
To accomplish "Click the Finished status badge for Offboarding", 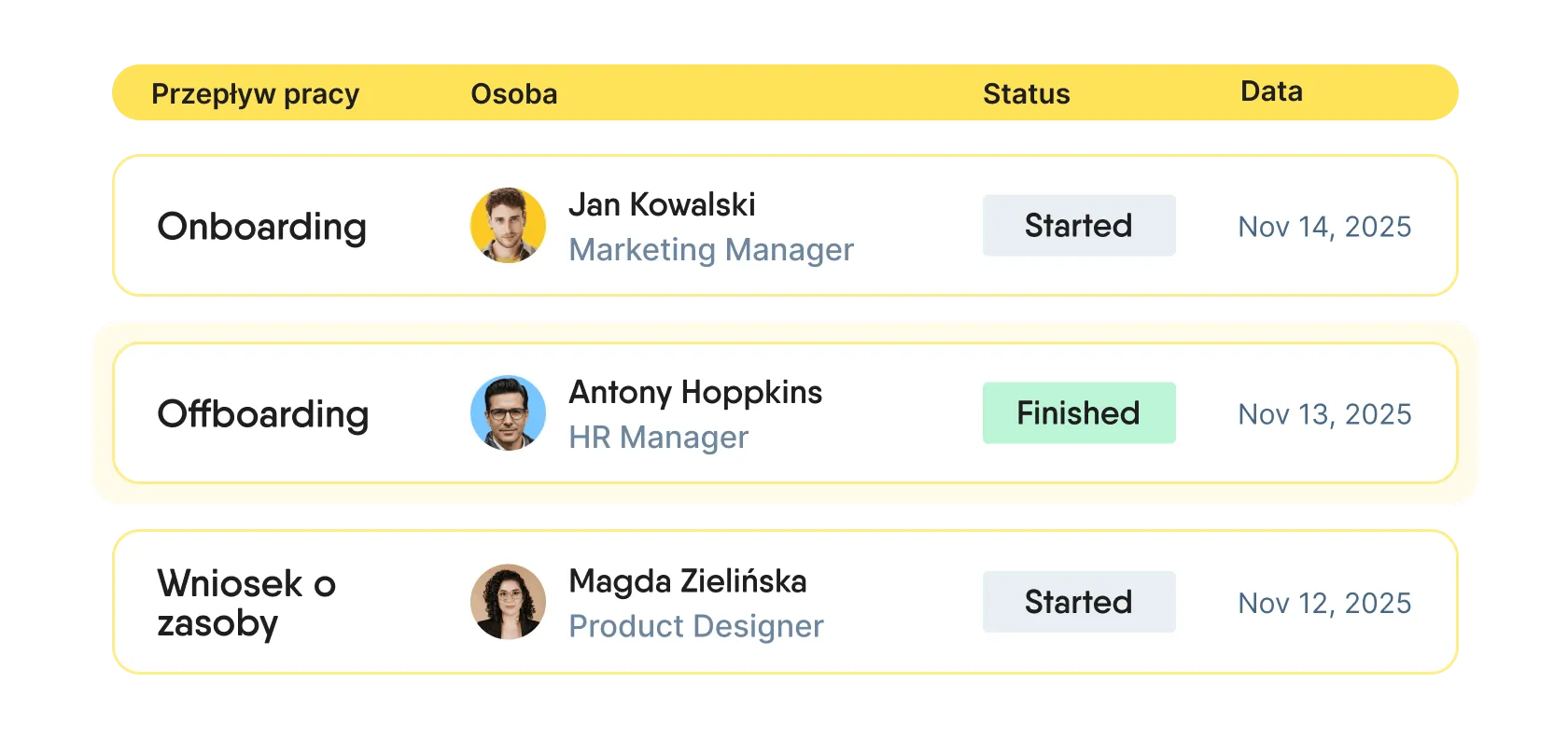I will coord(1078,413).
